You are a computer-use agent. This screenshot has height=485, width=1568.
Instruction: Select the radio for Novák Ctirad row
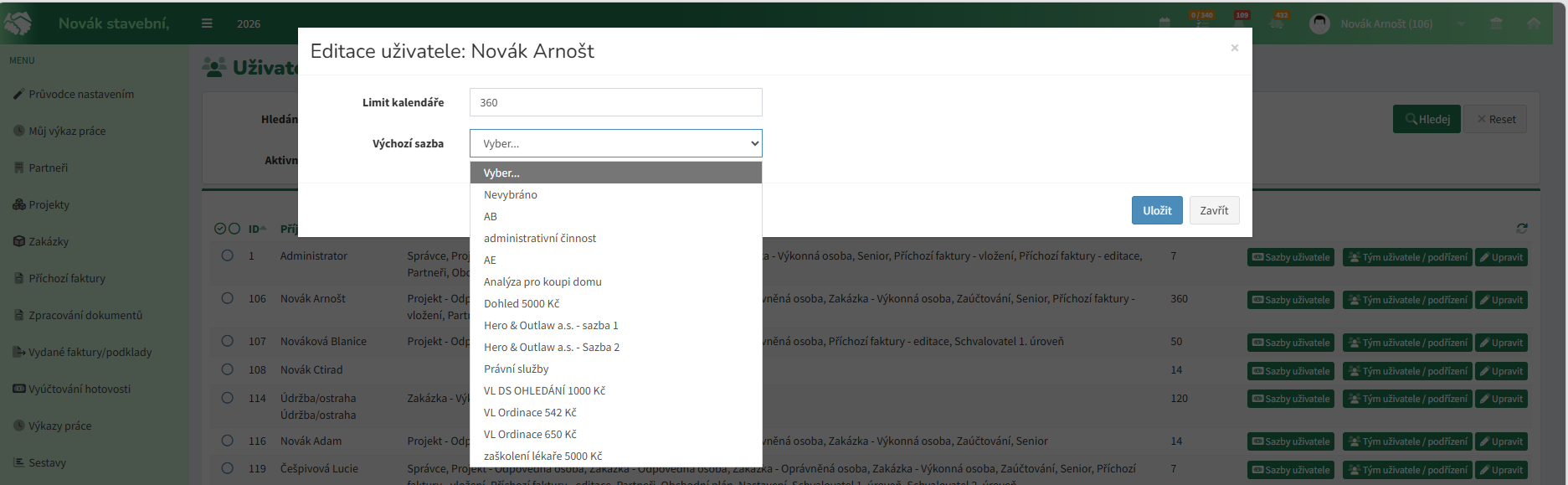tap(227, 369)
